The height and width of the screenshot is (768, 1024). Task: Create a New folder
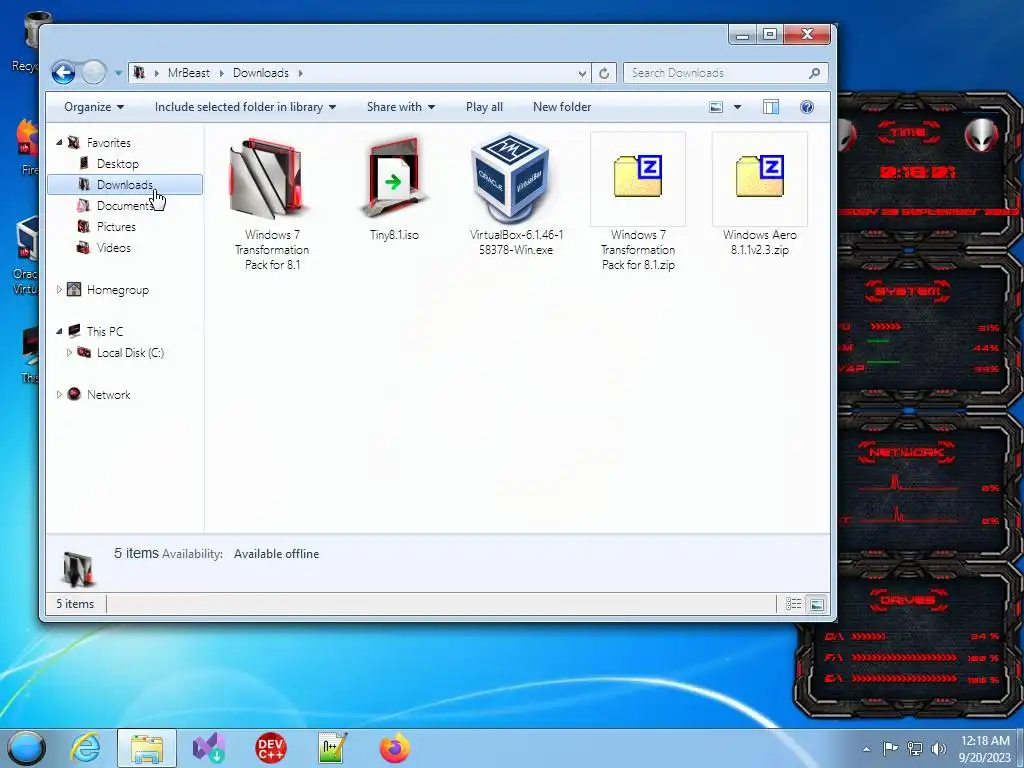tap(562, 107)
